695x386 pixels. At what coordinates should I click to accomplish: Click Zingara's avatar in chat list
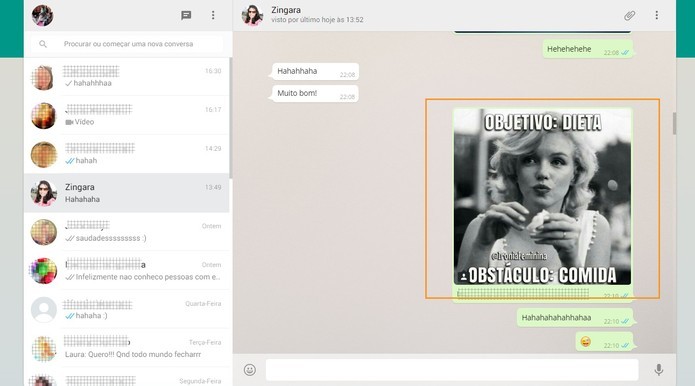click(43, 193)
